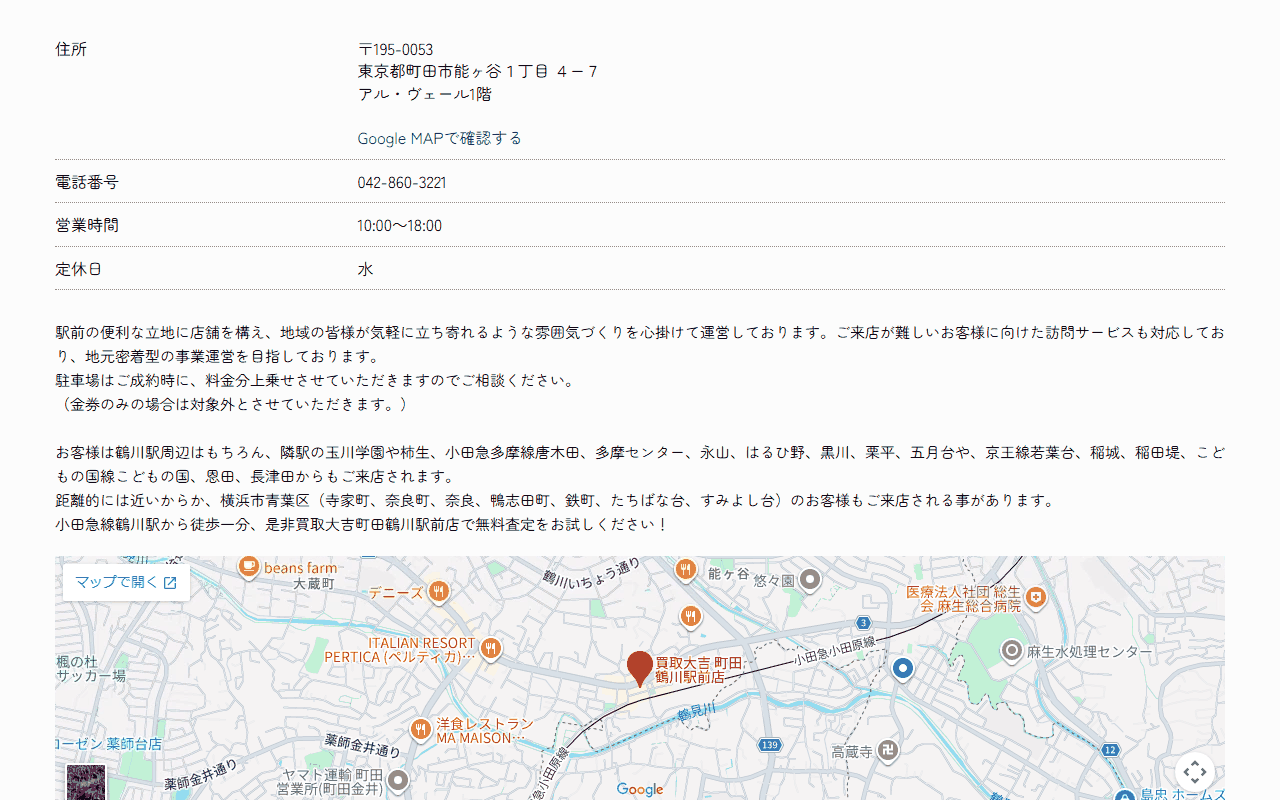Click the 大蔵町 area label
The width and height of the screenshot is (1280, 800).
315,583
